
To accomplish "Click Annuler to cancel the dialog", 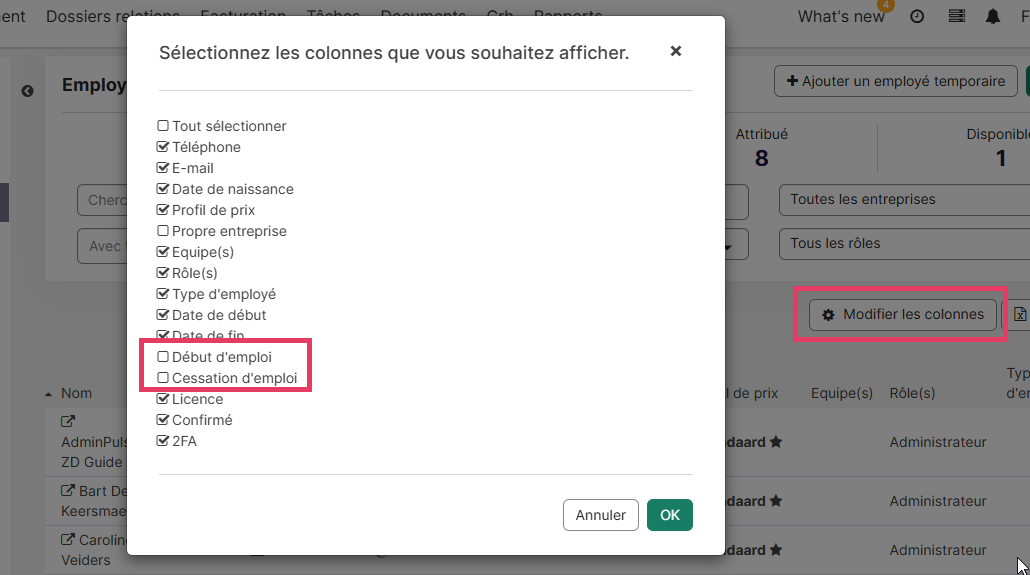I will [x=600, y=515].
